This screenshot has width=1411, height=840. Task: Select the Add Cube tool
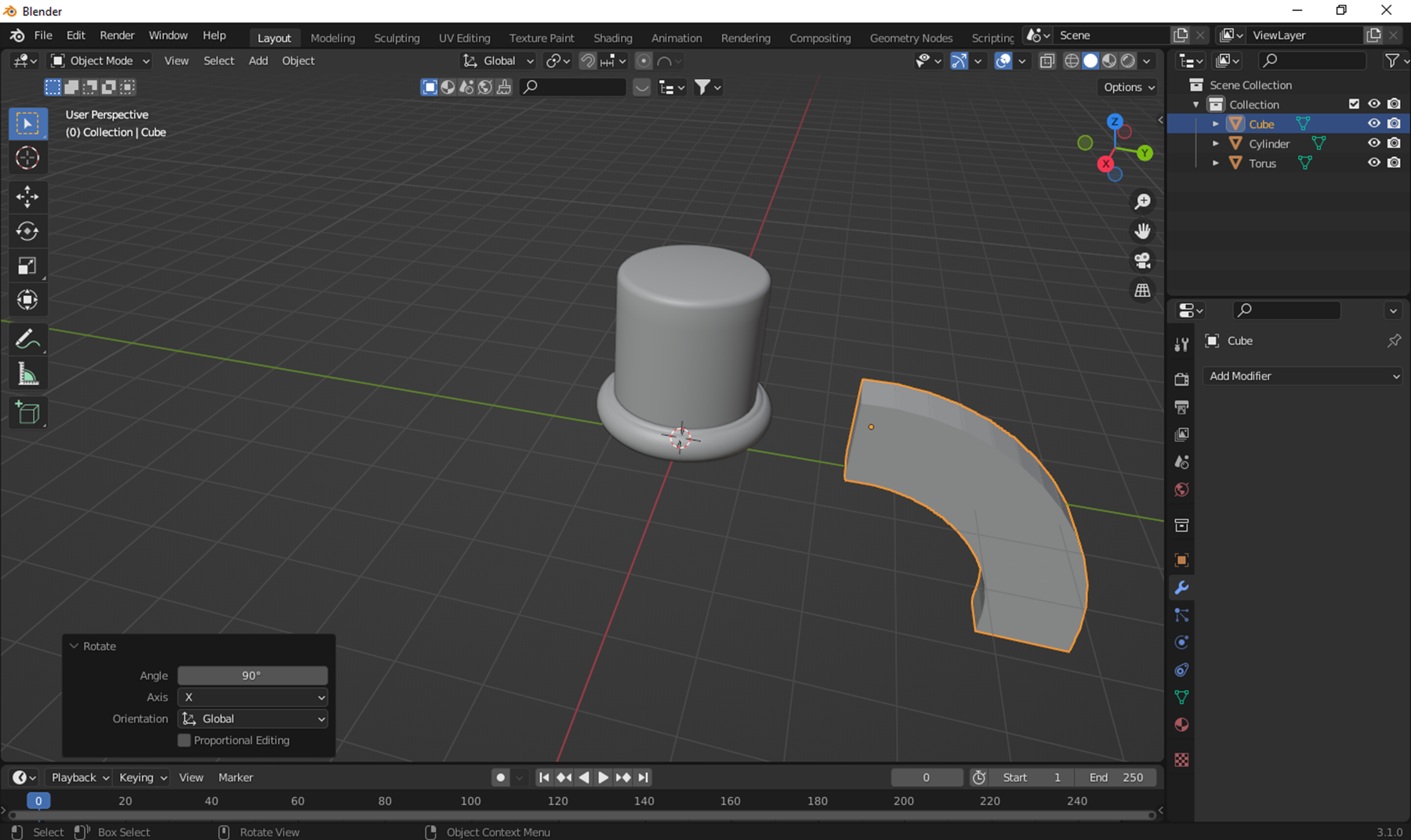coord(27,413)
